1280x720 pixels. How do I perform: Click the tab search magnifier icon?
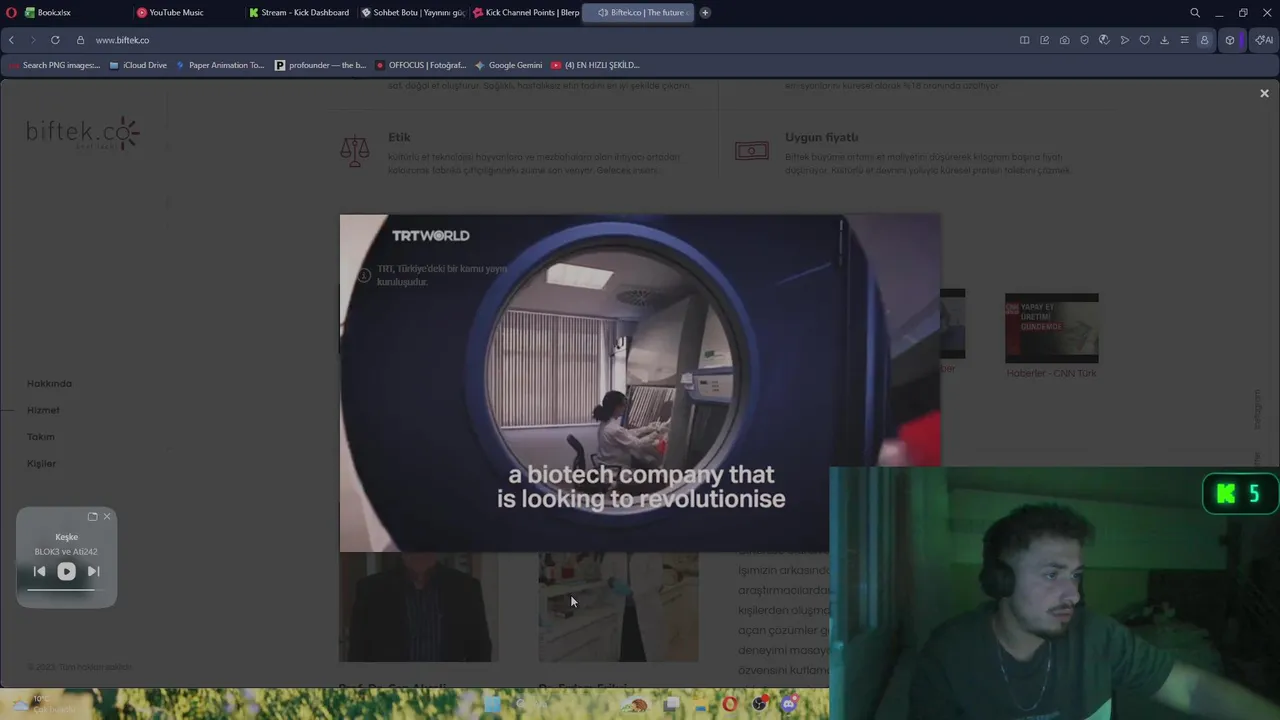tap(1195, 13)
